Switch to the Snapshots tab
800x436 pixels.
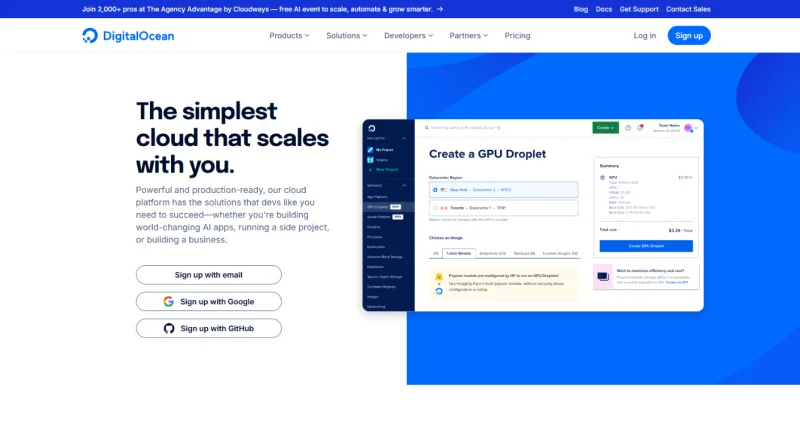(492, 253)
